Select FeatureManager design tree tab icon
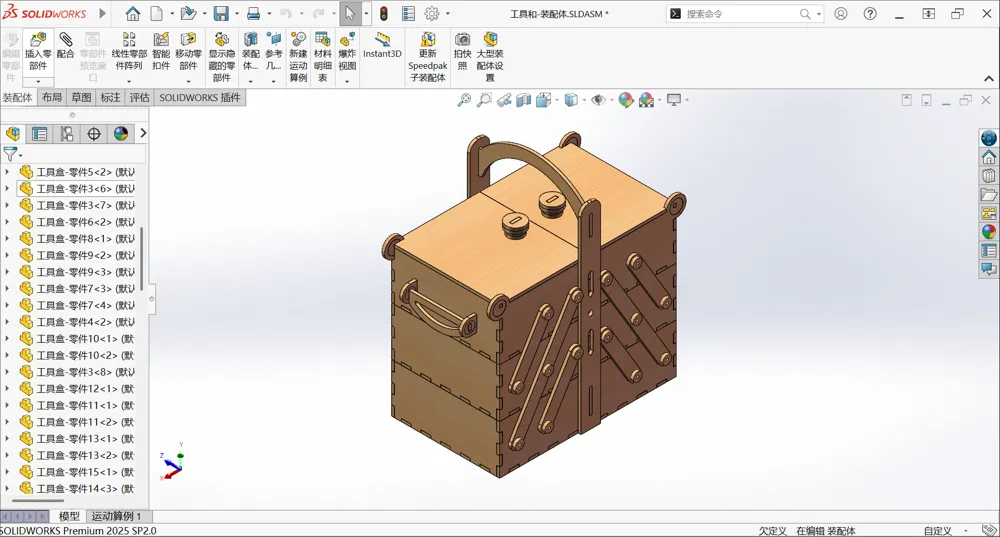 (x=13, y=133)
